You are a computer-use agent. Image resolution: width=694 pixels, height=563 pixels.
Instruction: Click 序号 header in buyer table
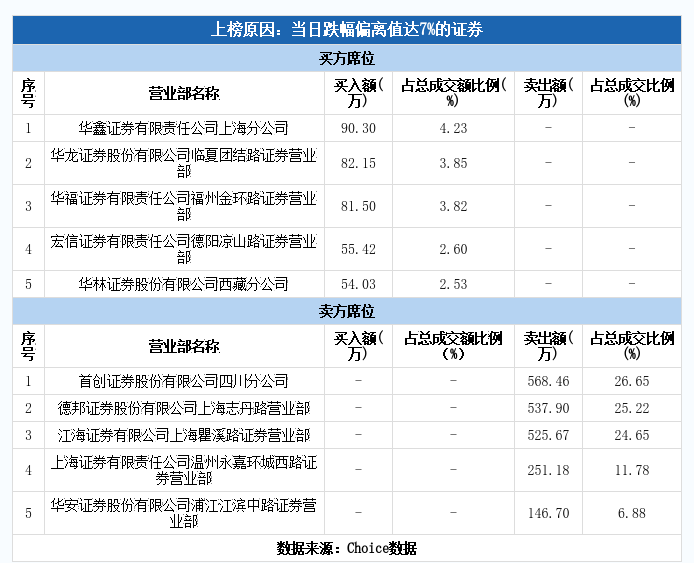pyautogui.click(x=28, y=93)
